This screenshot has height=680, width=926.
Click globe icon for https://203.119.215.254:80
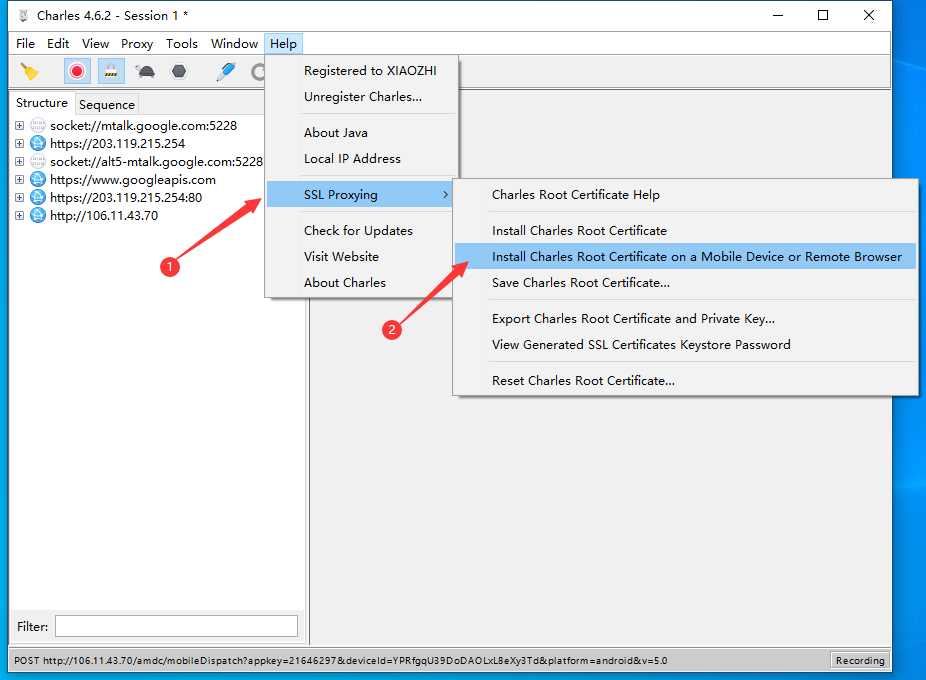tap(38, 197)
